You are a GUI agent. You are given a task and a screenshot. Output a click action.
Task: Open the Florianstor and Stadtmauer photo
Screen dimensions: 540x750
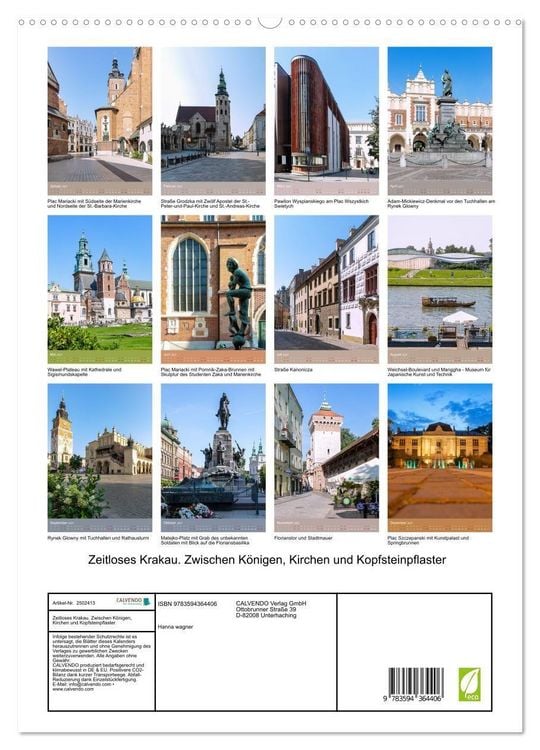click(327, 457)
